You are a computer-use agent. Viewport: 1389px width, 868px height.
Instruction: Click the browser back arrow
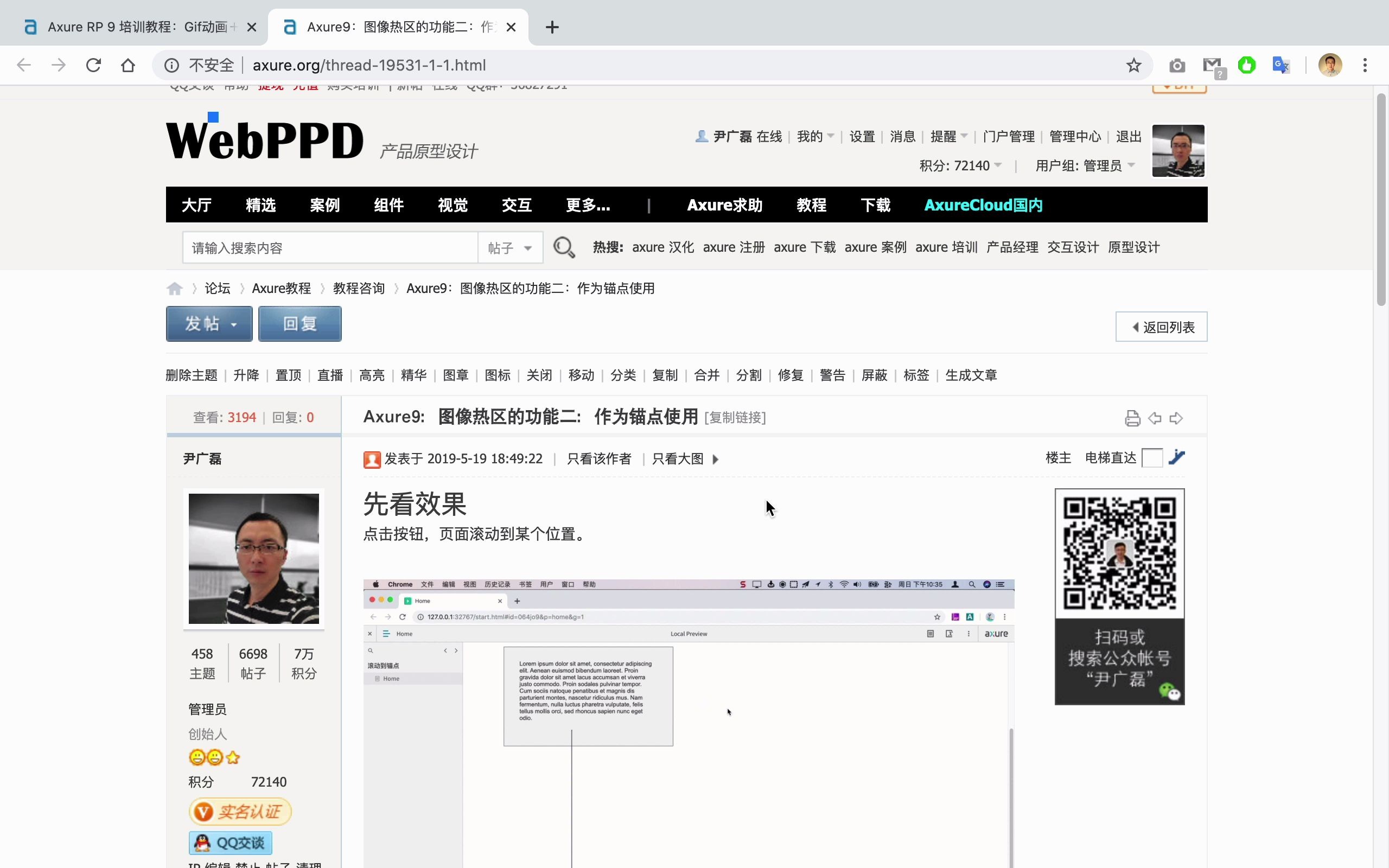23,65
